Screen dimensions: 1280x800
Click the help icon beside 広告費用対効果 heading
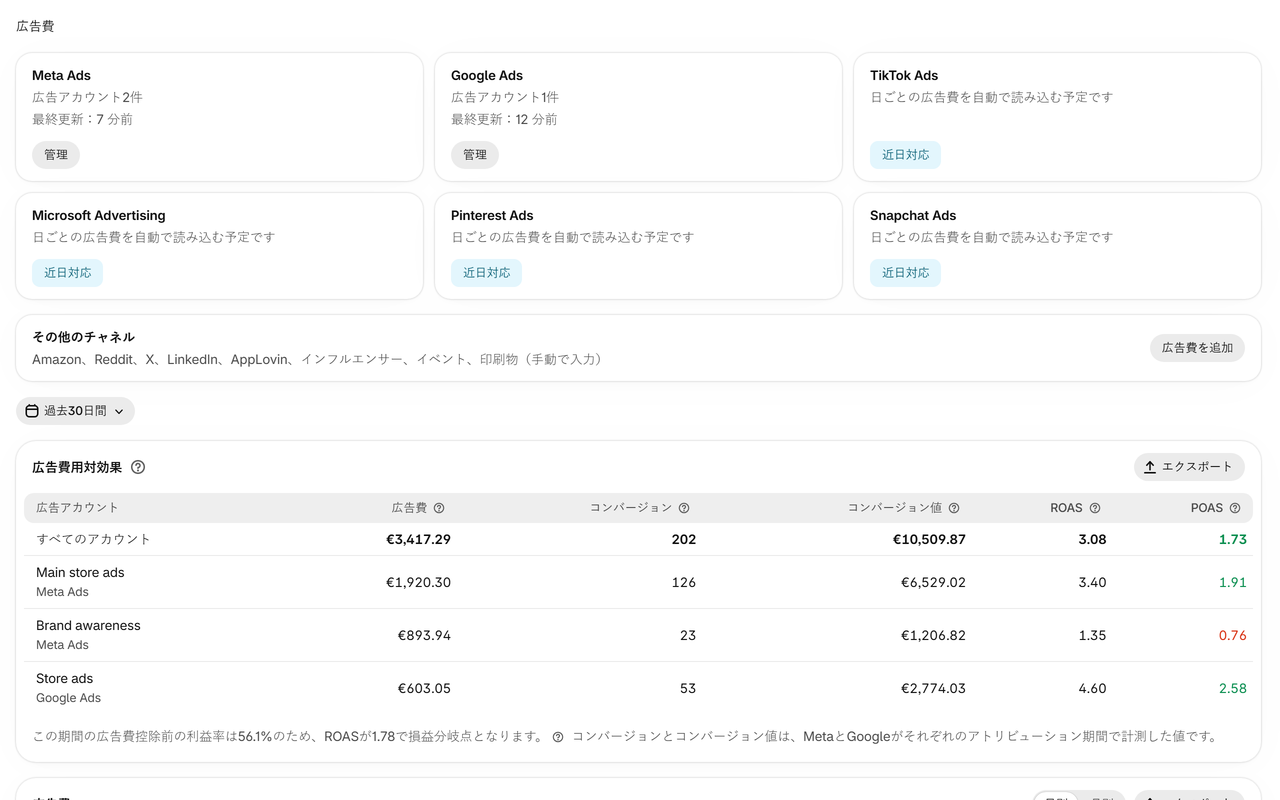point(138,467)
